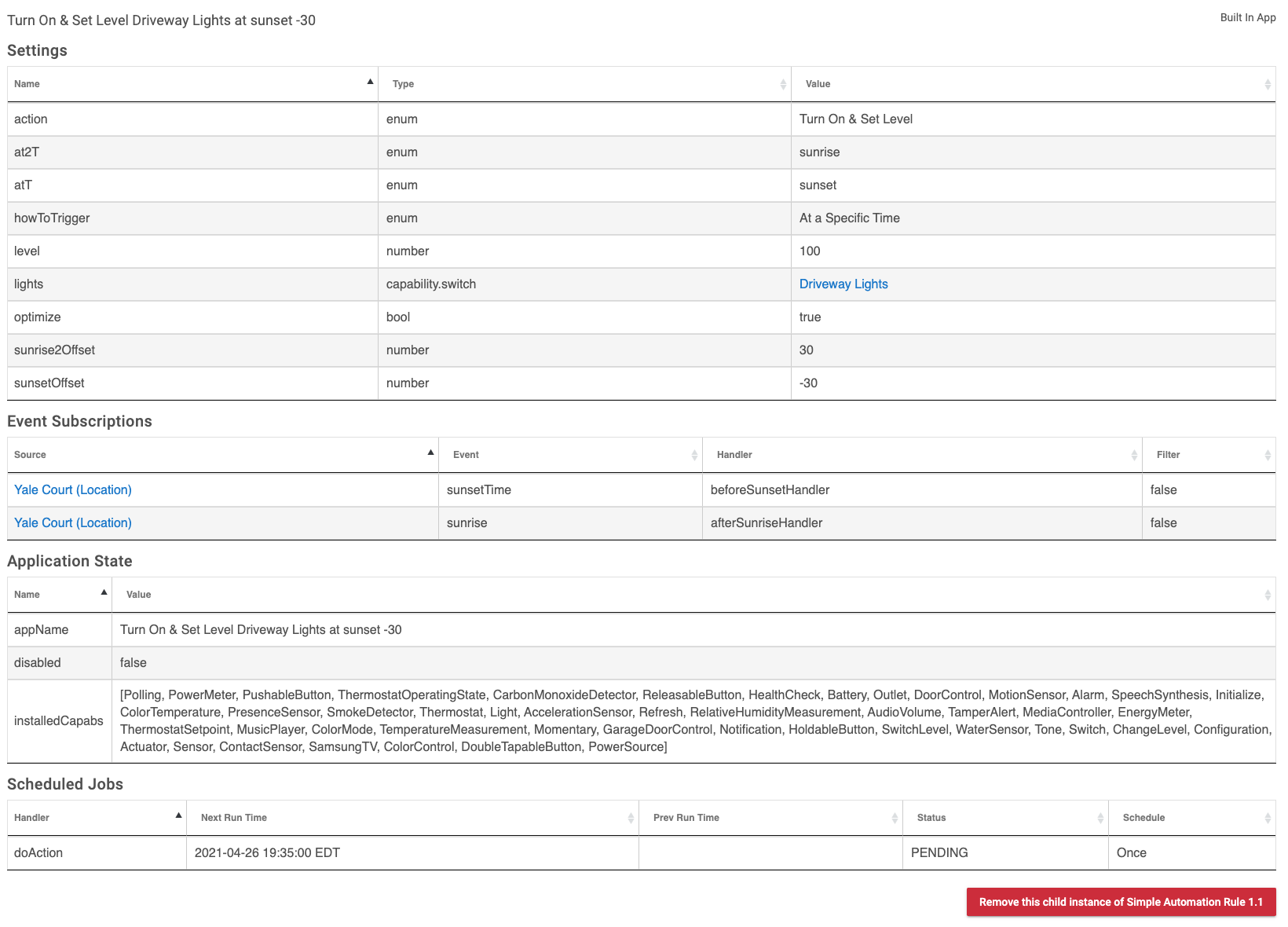Sort Application State by Name column

tap(60, 595)
